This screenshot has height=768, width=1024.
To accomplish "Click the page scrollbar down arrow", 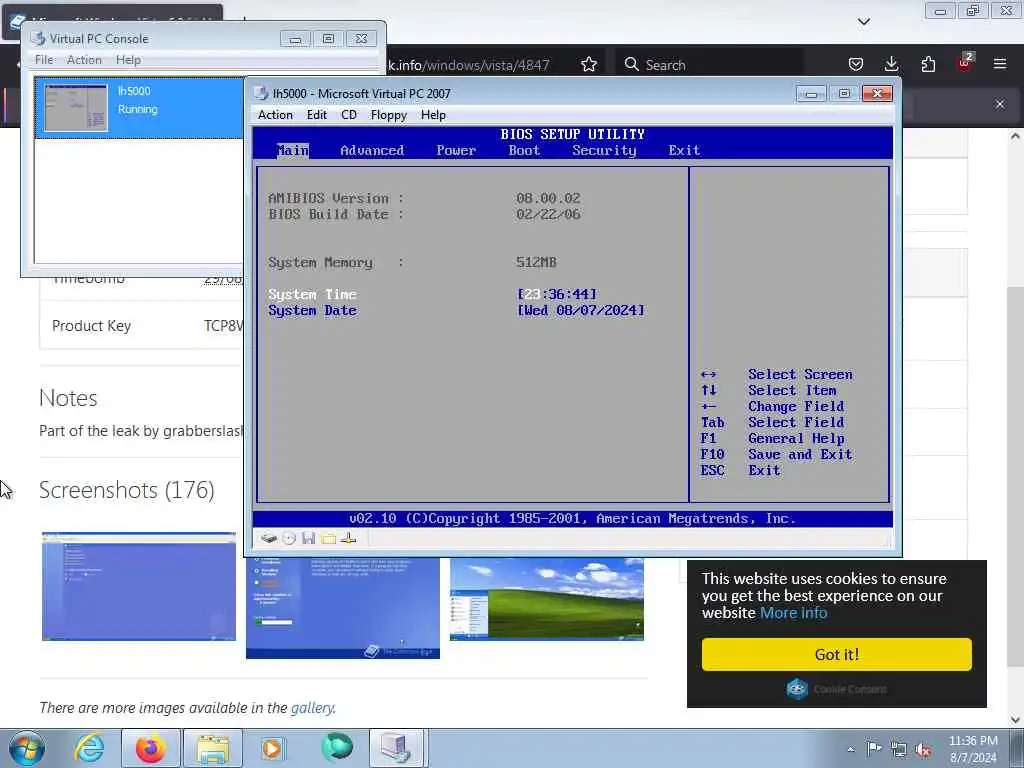I will (1015, 720).
